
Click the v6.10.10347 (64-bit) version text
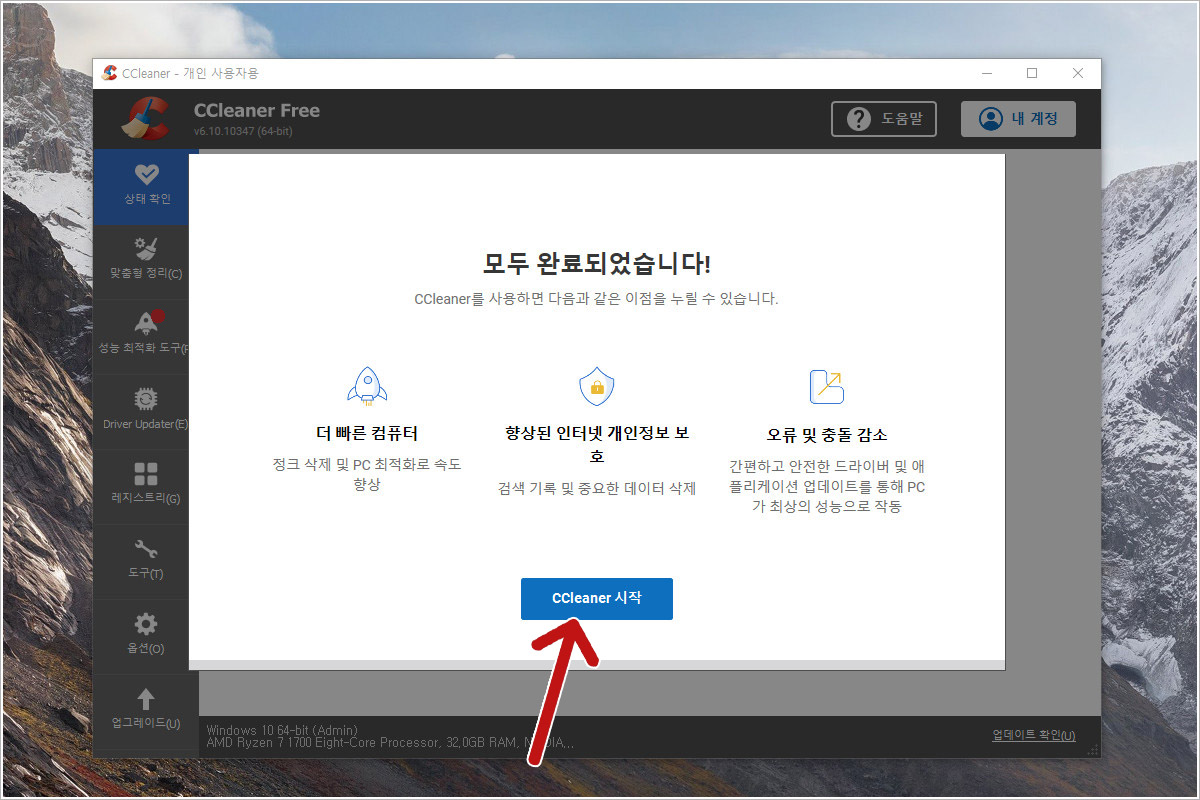[243, 132]
